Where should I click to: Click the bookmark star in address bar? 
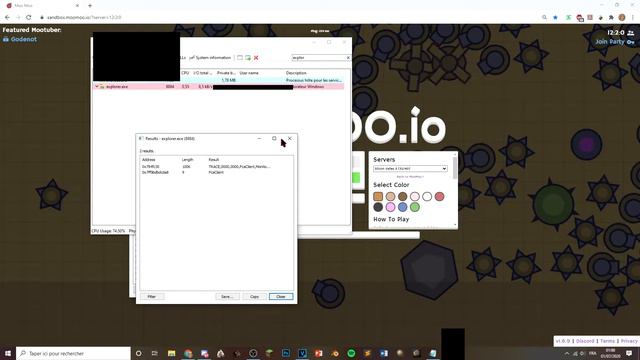click(555, 17)
